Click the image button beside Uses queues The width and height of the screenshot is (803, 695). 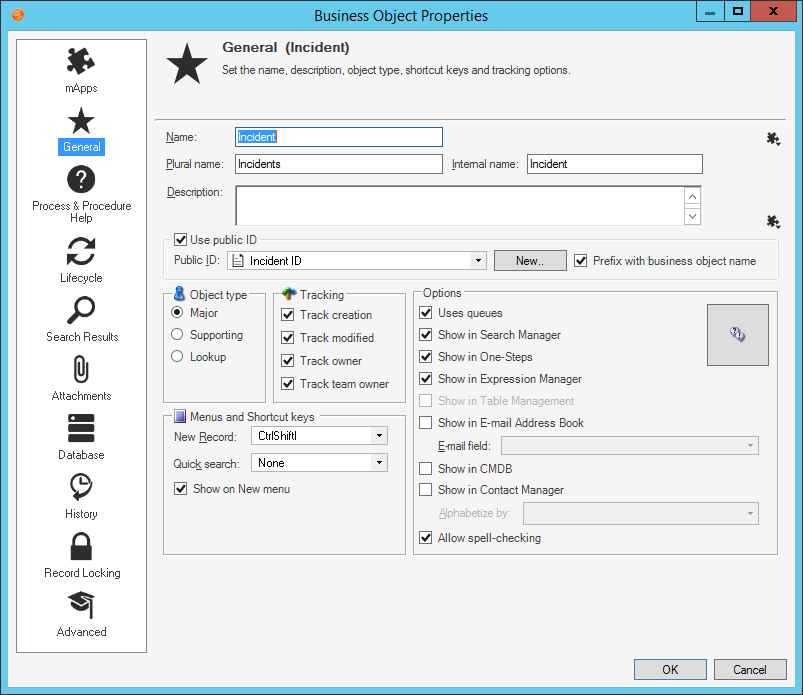tap(737, 335)
